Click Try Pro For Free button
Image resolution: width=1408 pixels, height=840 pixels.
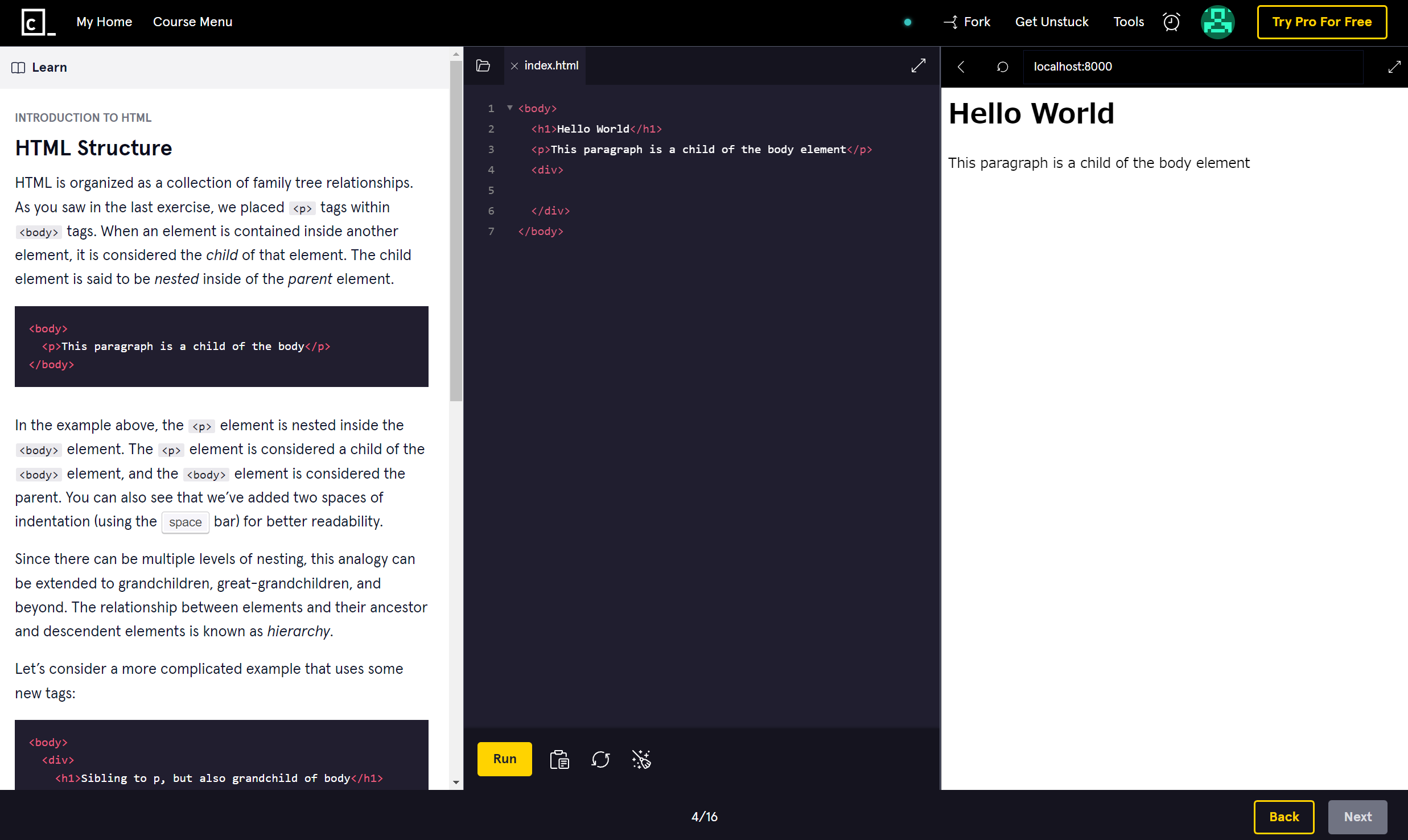[1321, 22]
